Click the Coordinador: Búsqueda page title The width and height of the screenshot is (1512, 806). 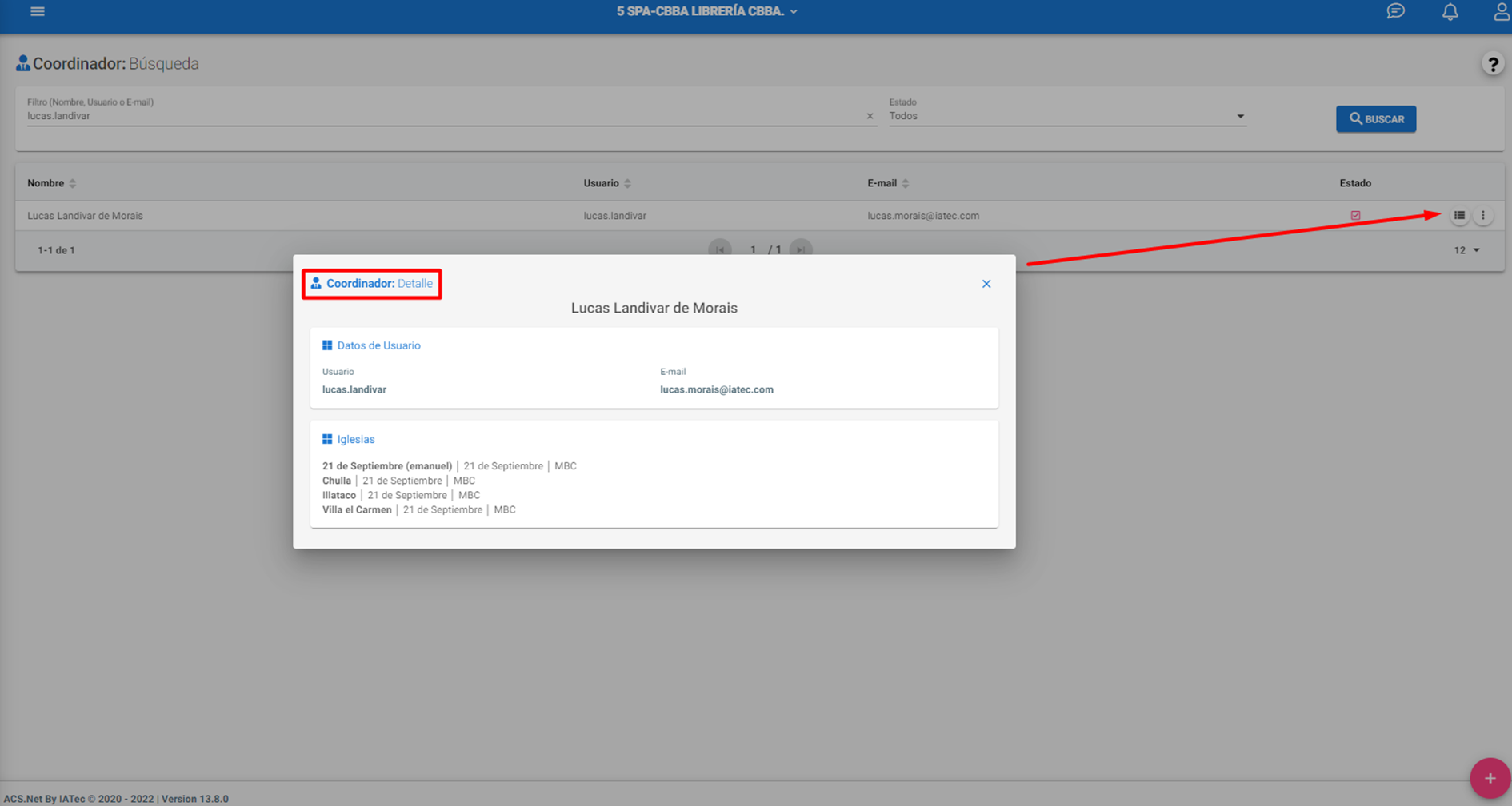(107, 63)
